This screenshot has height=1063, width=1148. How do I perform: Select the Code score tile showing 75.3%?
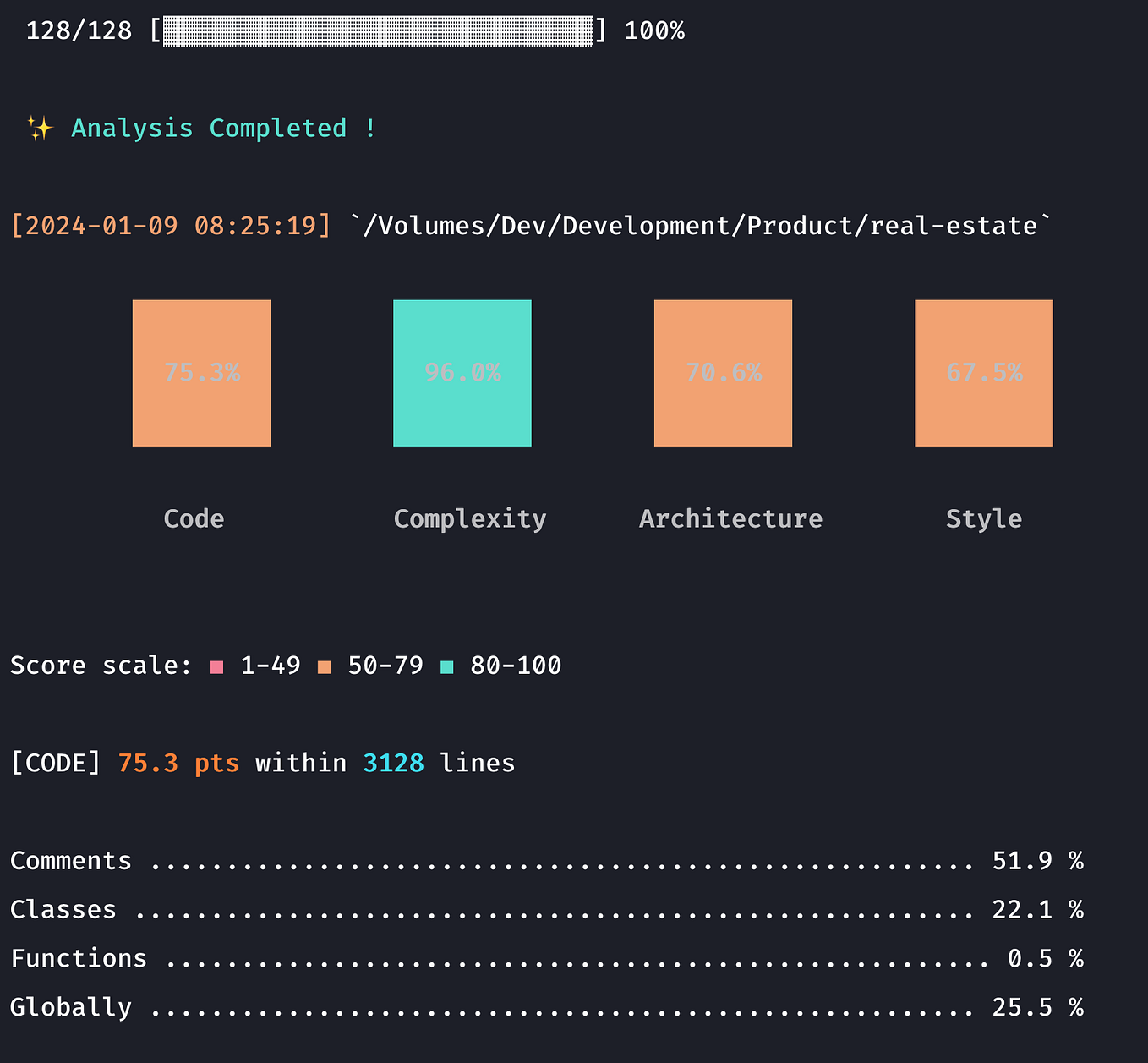pos(201,372)
